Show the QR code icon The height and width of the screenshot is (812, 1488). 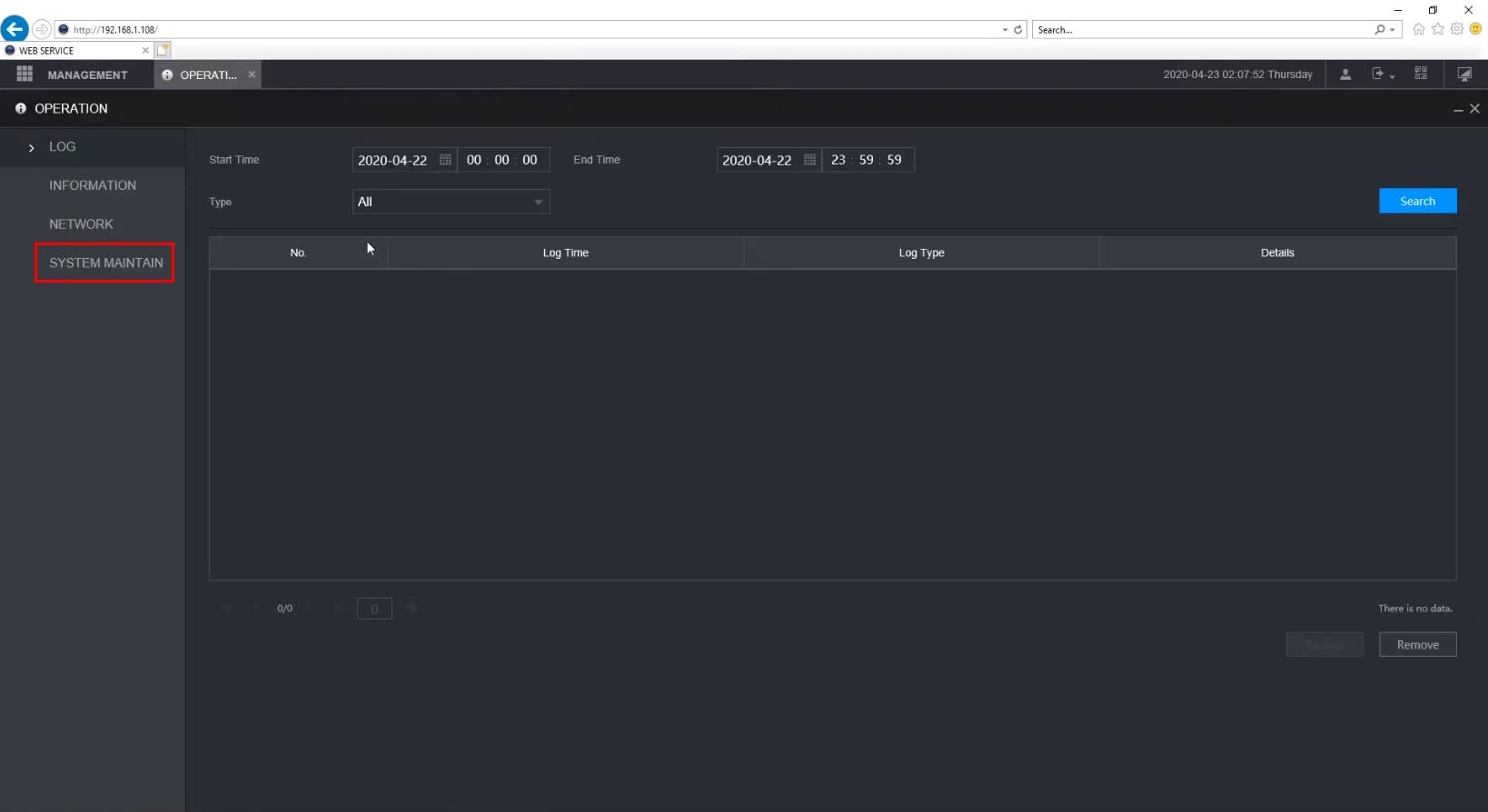(1421, 74)
